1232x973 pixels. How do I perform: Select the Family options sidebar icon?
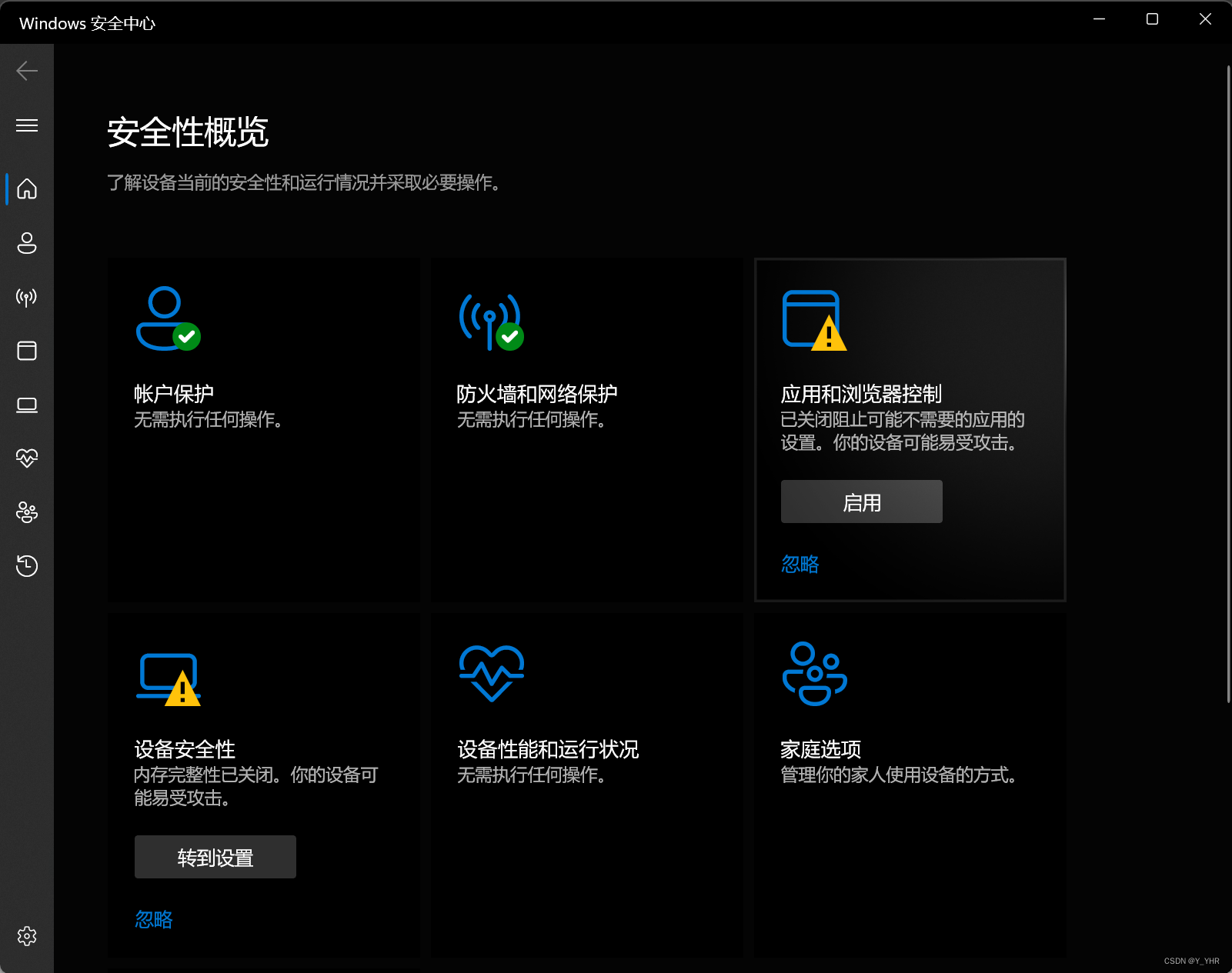pyautogui.click(x=27, y=512)
